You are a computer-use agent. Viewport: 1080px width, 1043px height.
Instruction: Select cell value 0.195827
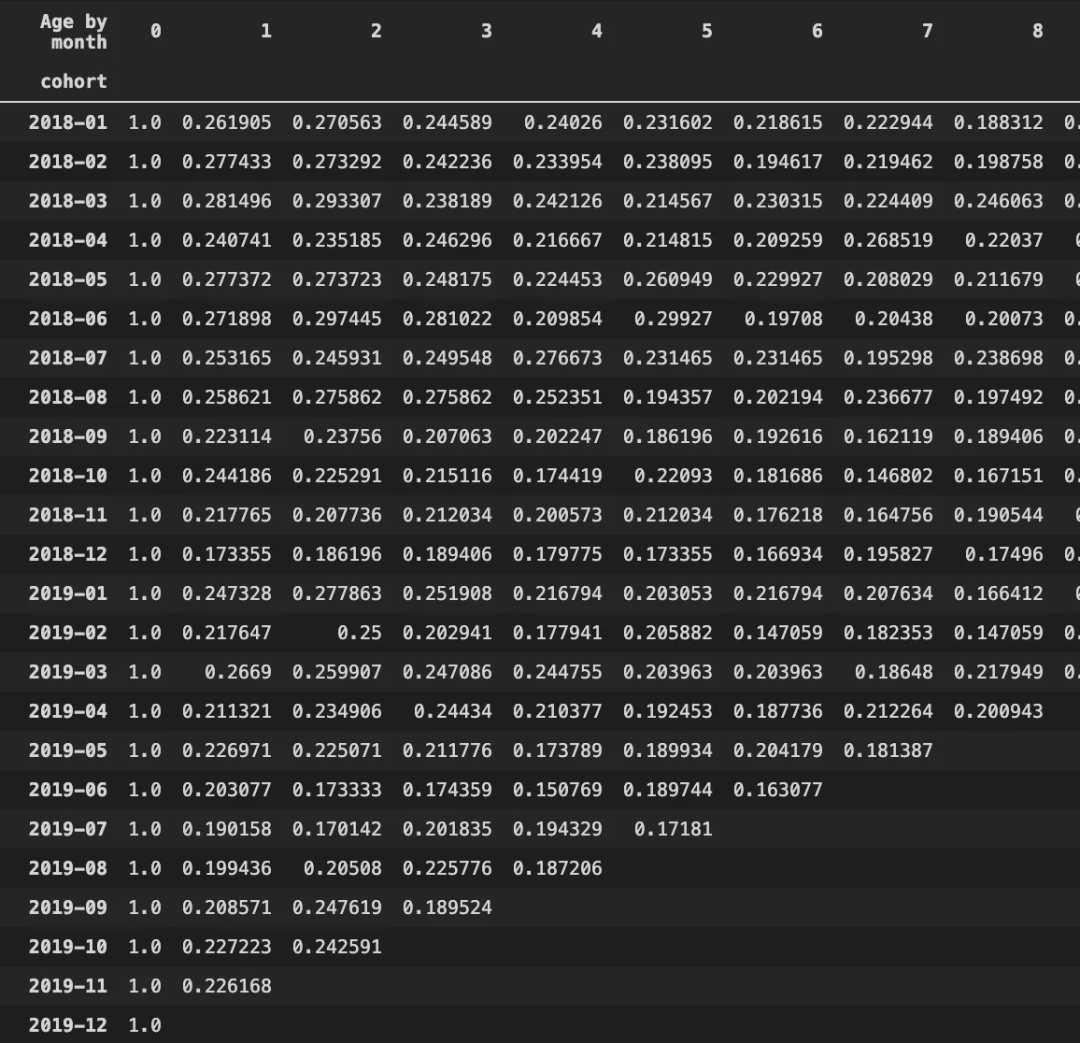(x=888, y=554)
